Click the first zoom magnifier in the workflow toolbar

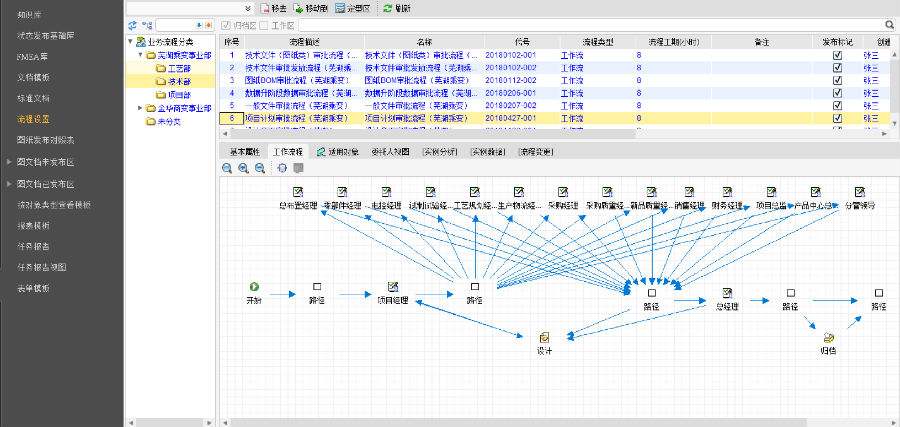[x=227, y=168]
